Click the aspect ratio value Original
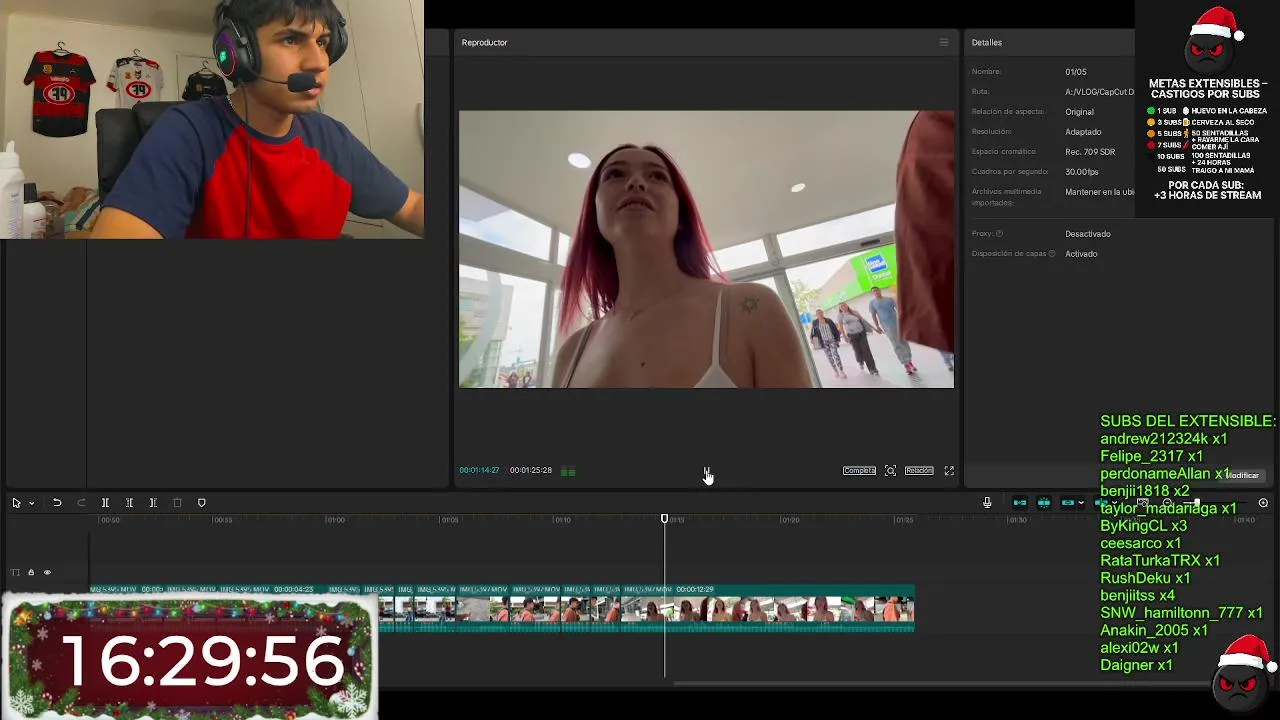The height and width of the screenshot is (720, 1280). (x=1079, y=112)
